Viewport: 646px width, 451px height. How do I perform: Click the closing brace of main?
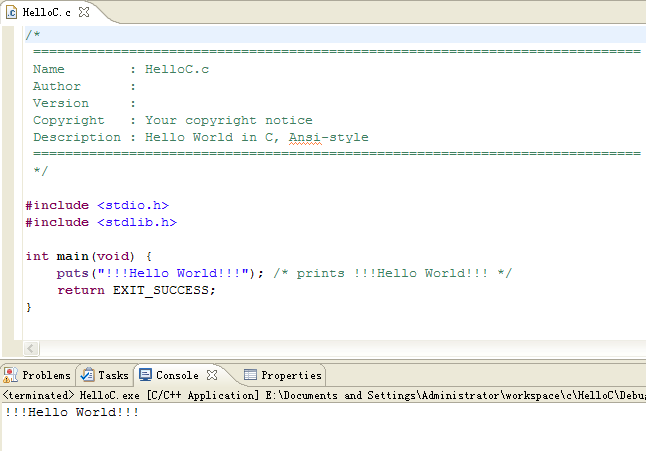click(28, 307)
